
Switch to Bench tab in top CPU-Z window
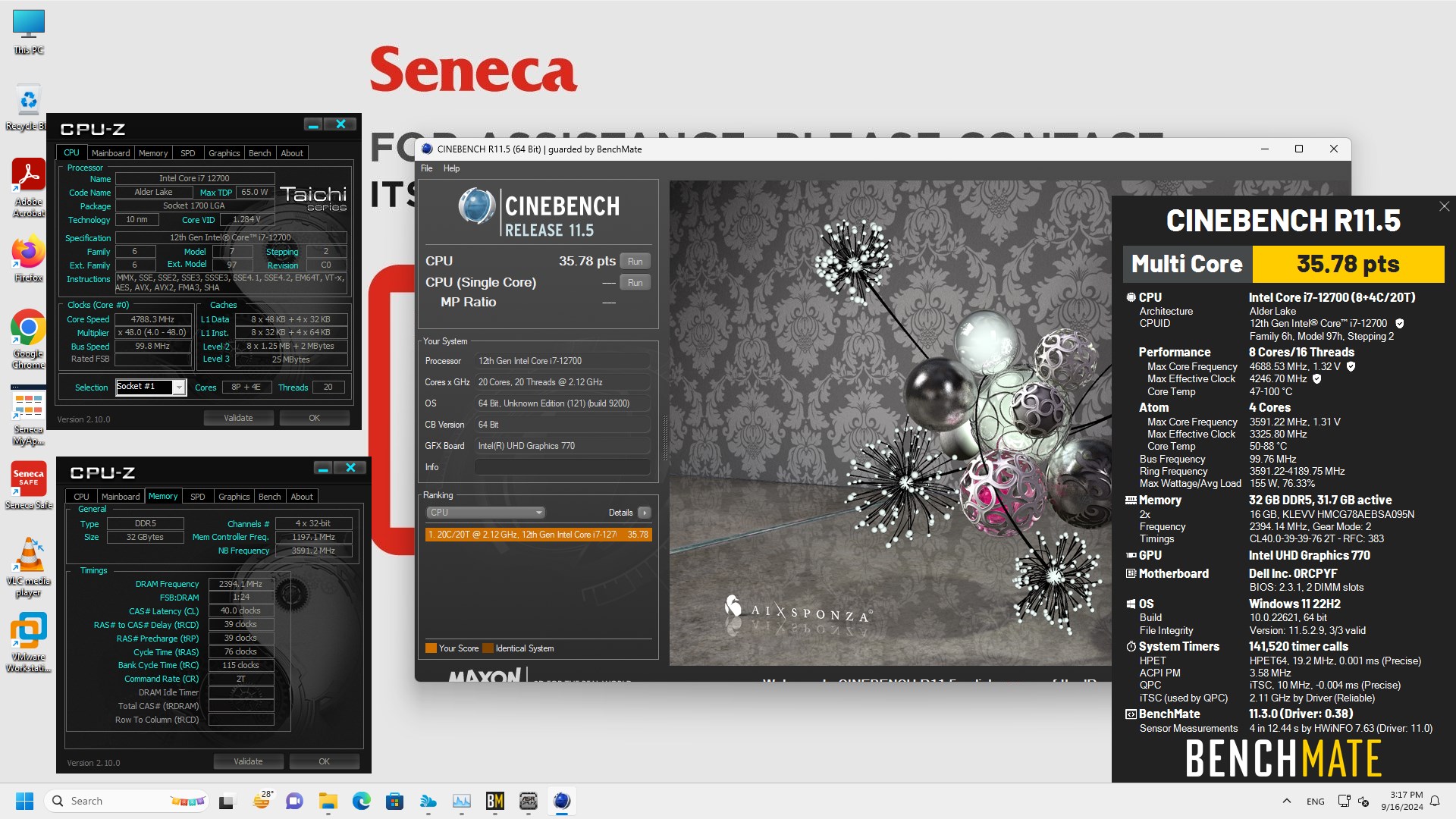[x=260, y=153]
